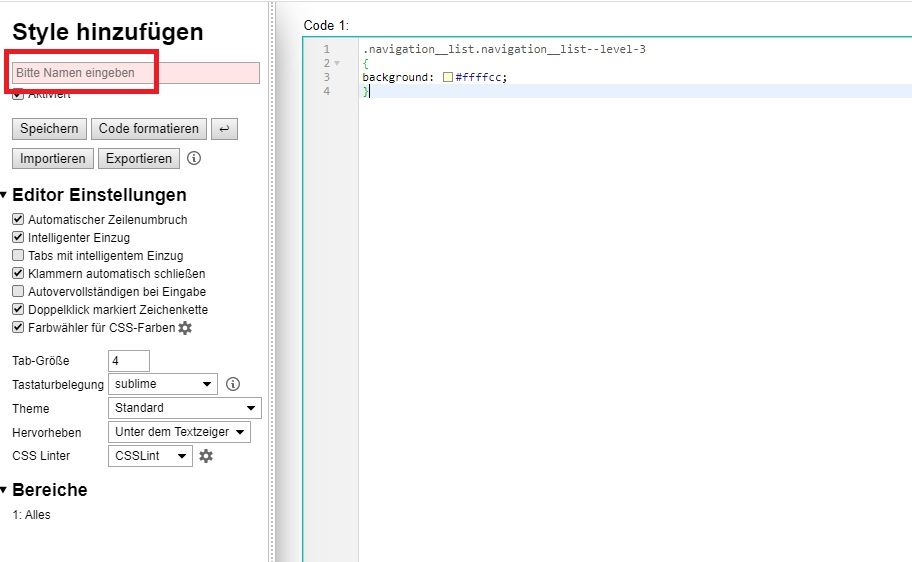Open the Hervorheben dropdown
Screen dimensions: 912x562
point(178,432)
